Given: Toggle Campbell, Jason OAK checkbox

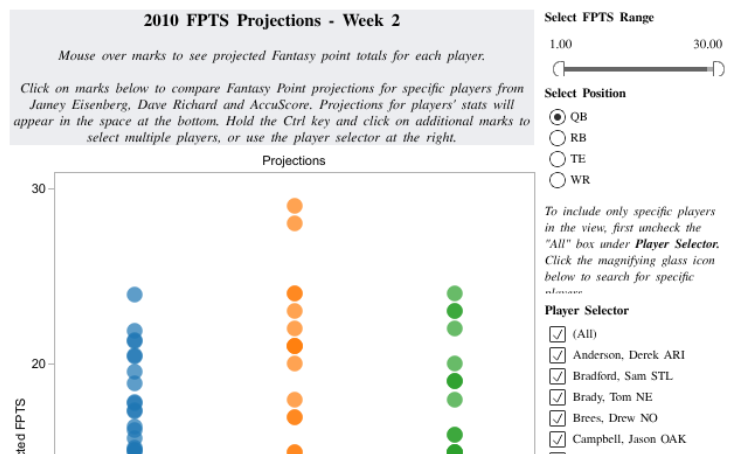Looking at the screenshot, I should [557, 439].
